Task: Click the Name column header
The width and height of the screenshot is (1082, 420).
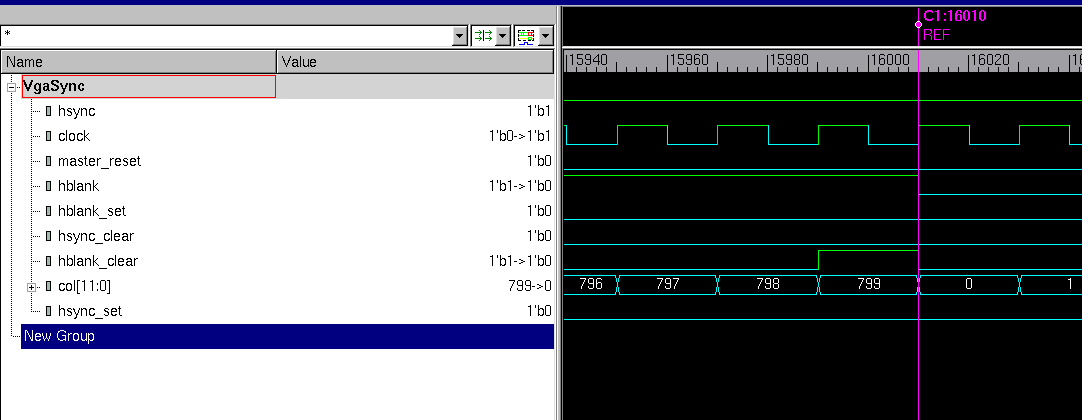Action: click(139, 62)
